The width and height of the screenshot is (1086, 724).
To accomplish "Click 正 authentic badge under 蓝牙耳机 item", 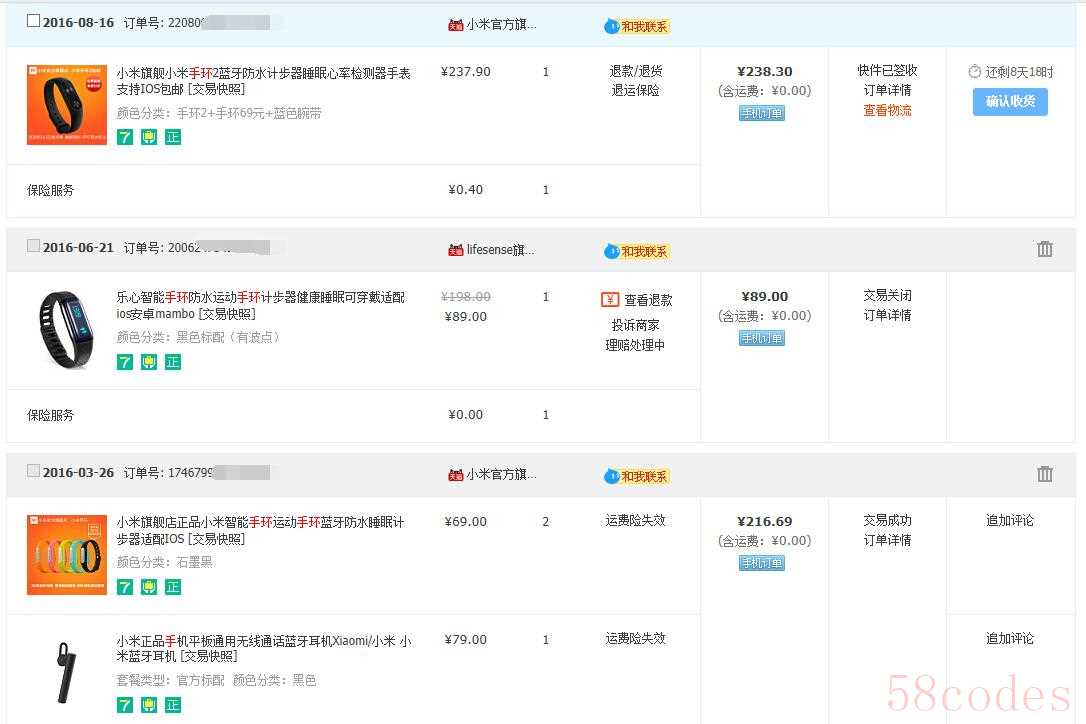I will tap(173, 705).
